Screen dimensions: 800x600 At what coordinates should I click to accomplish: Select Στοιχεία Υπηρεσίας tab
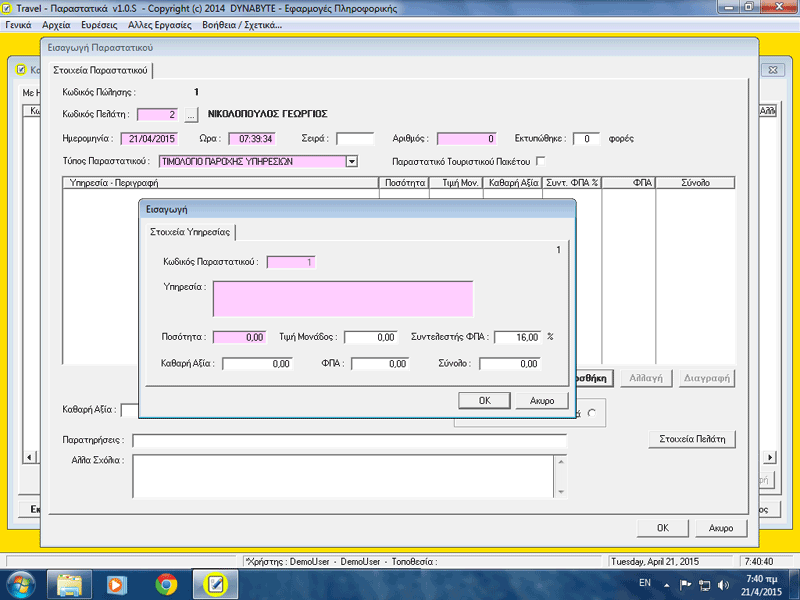click(x=190, y=232)
